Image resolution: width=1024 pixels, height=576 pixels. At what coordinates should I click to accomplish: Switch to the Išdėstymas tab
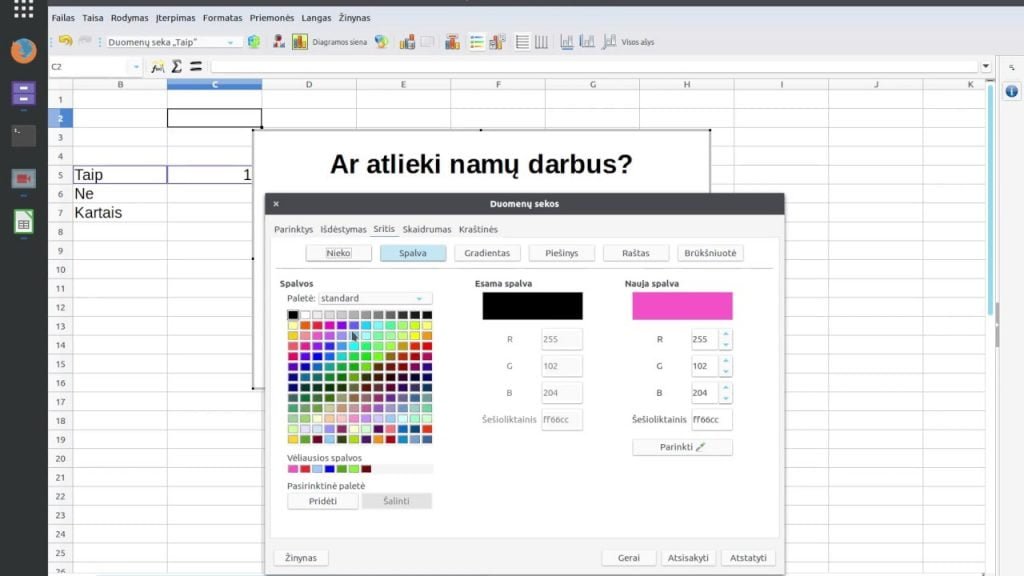tap(343, 229)
